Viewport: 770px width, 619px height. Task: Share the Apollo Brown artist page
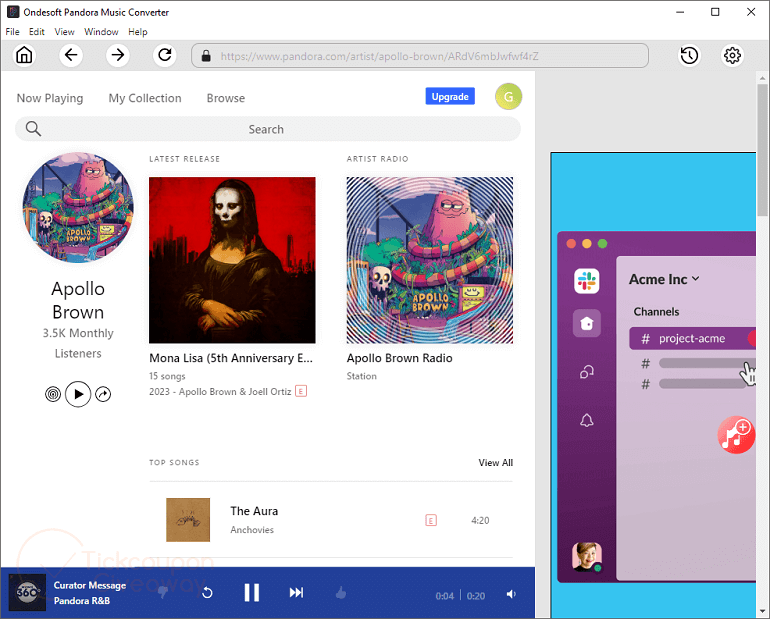click(x=103, y=394)
